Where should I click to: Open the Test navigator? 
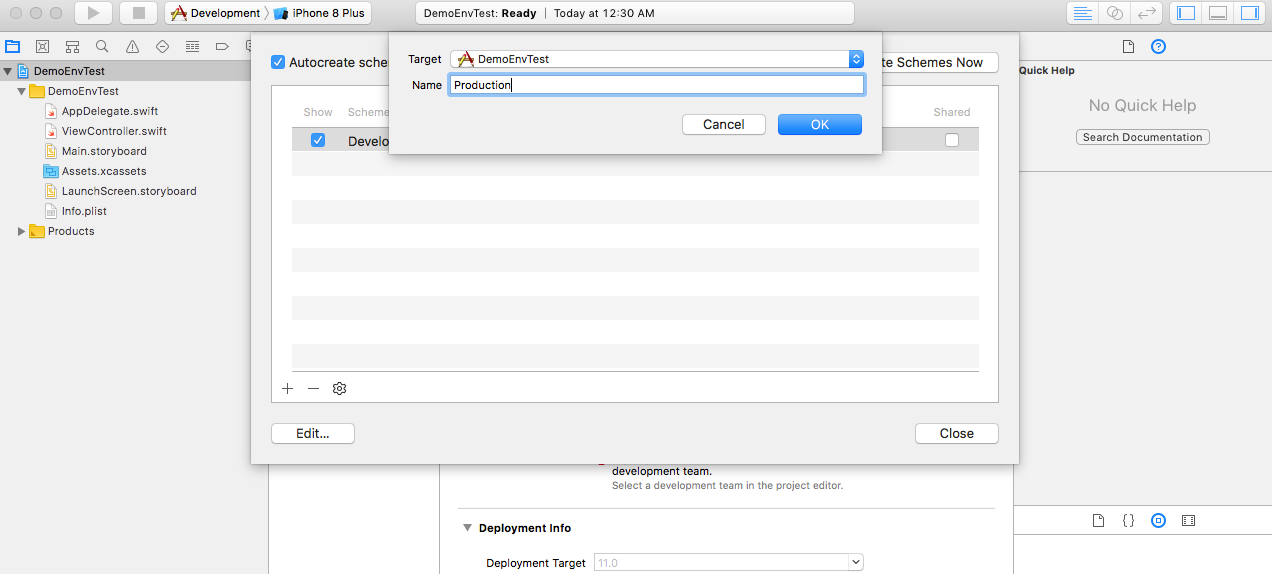pyautogui.click(x=162, y=46)
